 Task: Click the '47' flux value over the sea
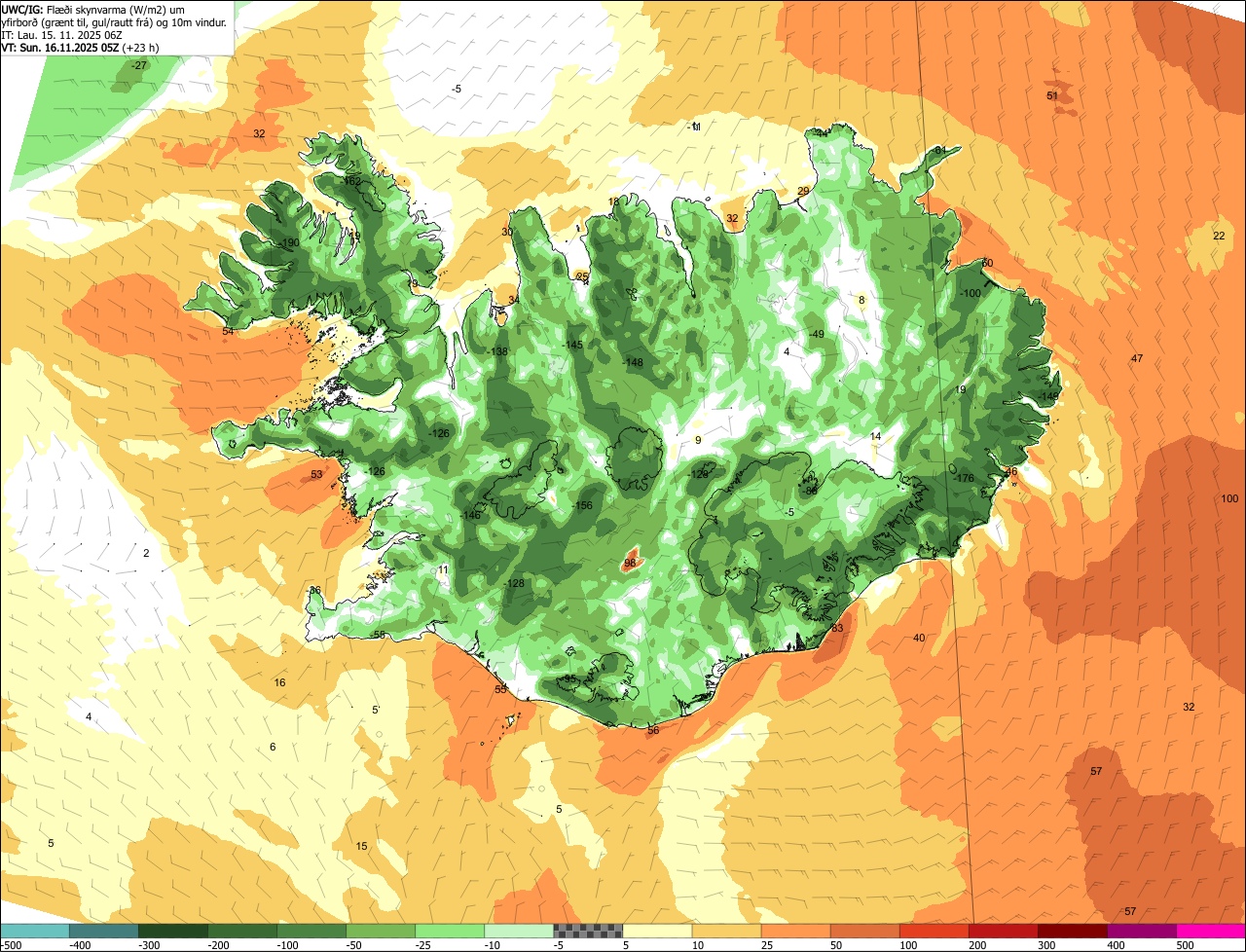pos(1137,358)
